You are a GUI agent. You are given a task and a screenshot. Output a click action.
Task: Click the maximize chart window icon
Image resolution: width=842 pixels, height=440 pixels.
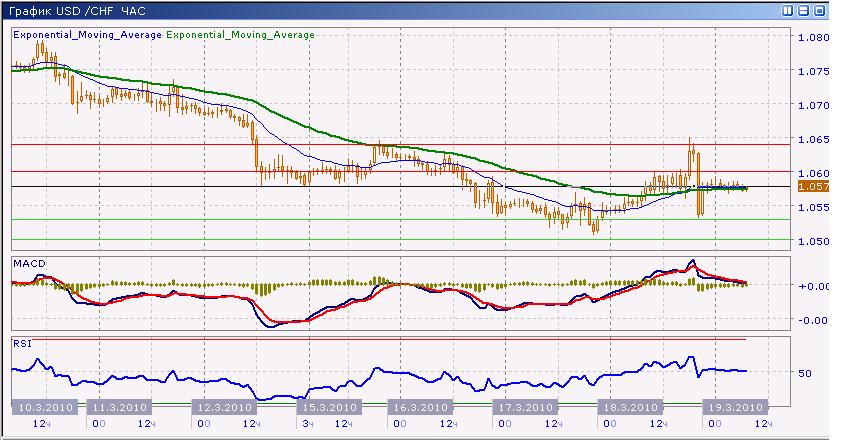click(819, 11)
